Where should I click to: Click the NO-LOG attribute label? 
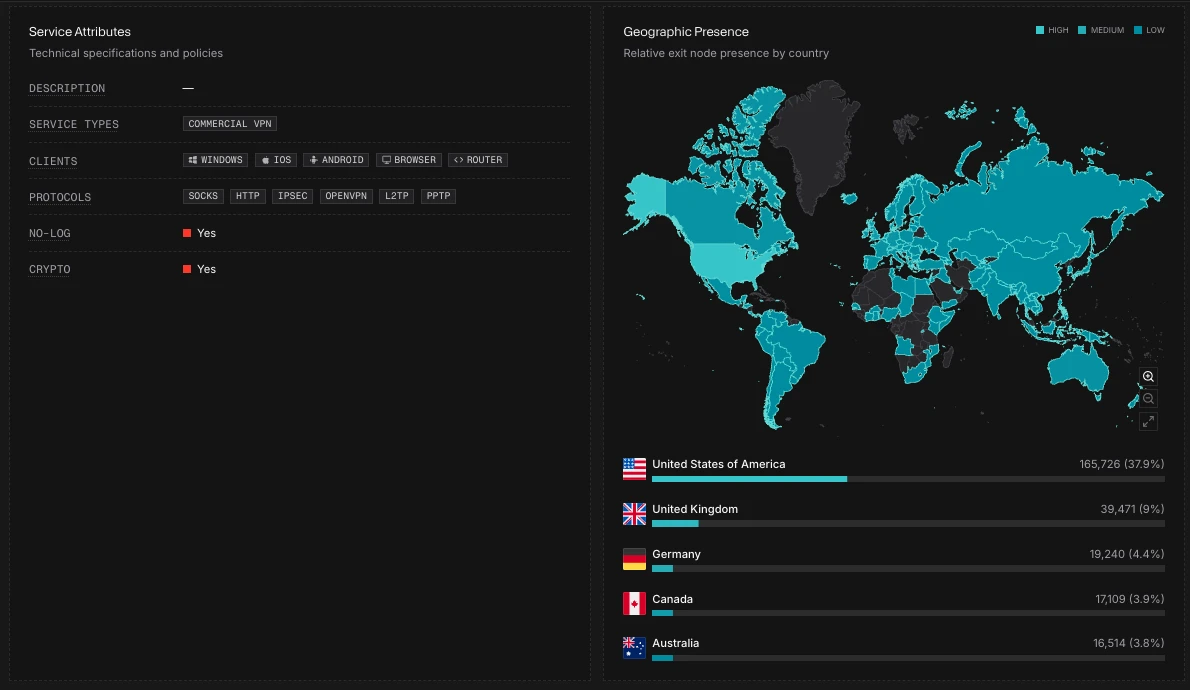(49, 233)
